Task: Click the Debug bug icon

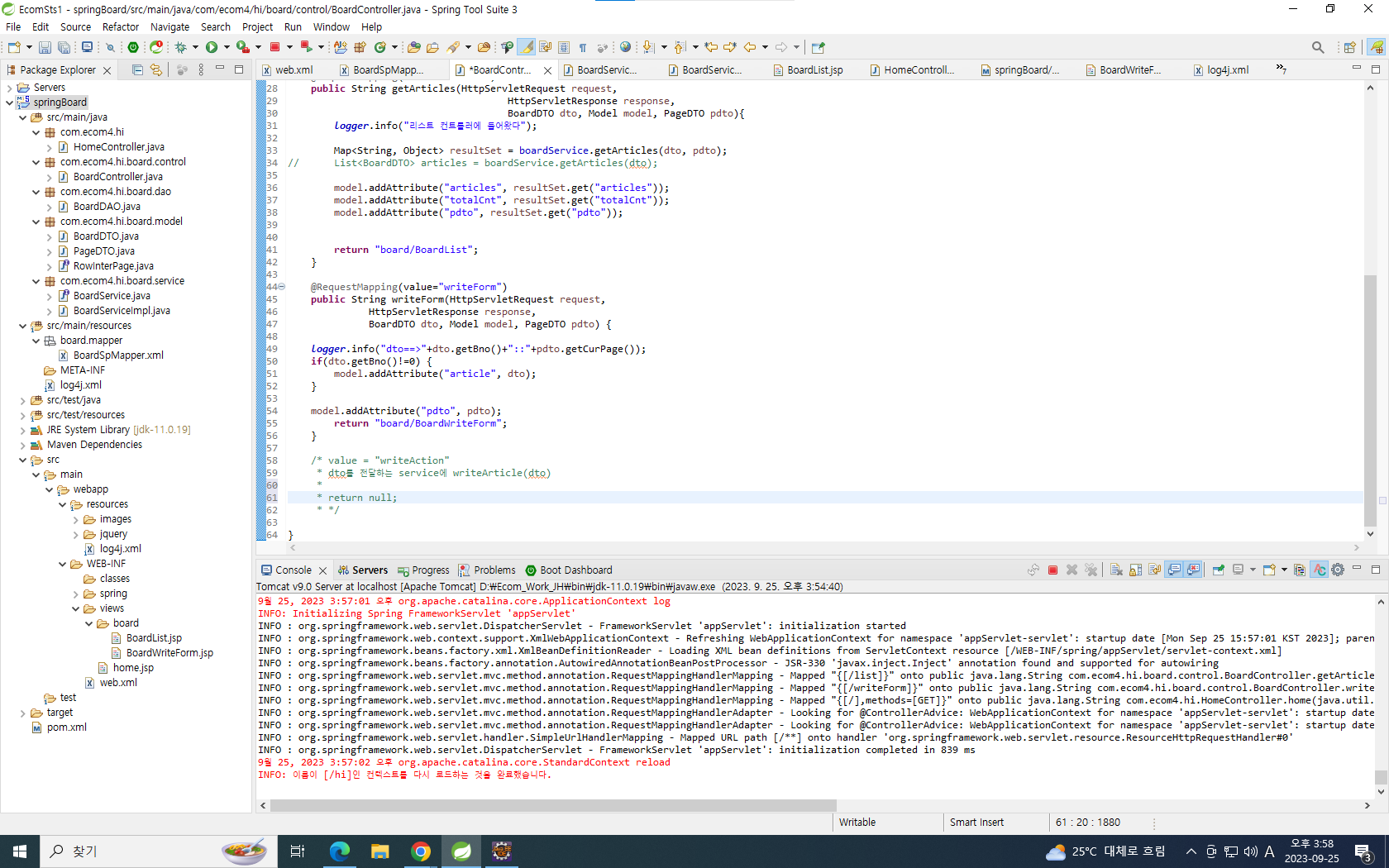Action: pos(180,47)
